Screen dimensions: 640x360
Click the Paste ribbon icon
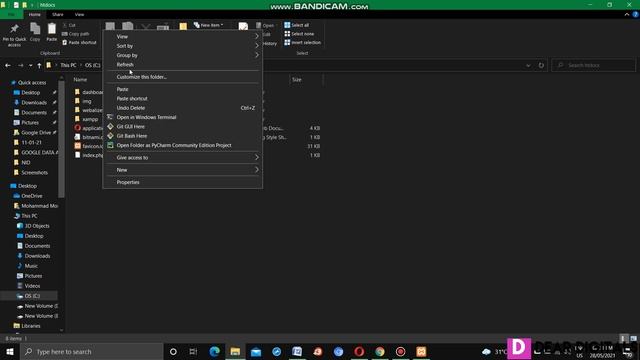point(51,29)
